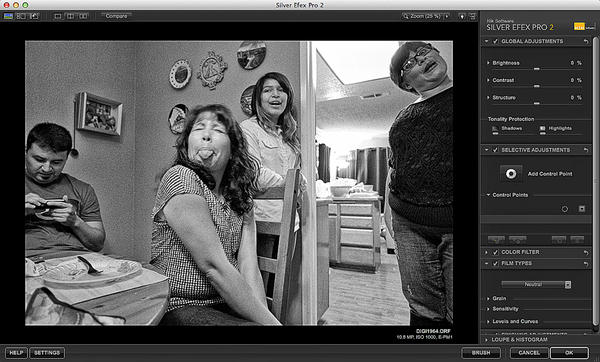Screen dimensions: 600x362
Task: Click the Structure slider handle
Action: (x=536, y=103)
